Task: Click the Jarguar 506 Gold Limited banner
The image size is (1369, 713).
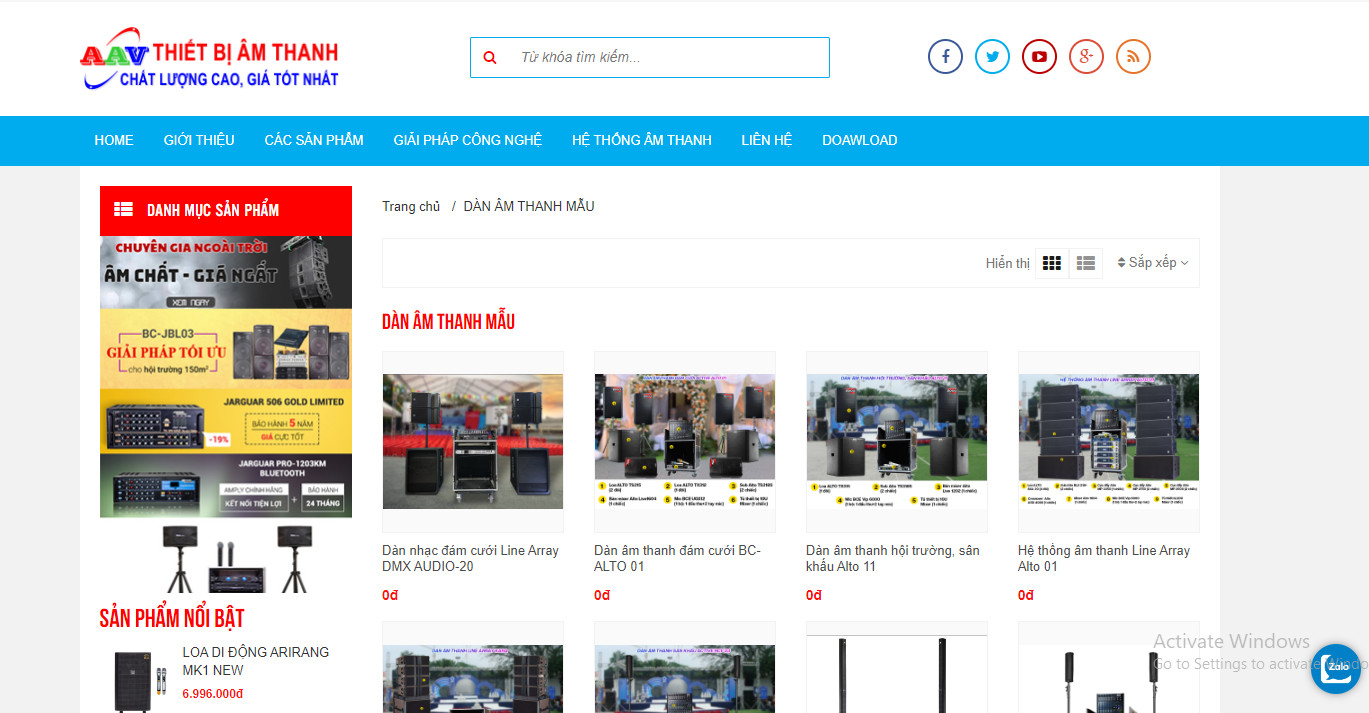Action: [x=226, y=420]
